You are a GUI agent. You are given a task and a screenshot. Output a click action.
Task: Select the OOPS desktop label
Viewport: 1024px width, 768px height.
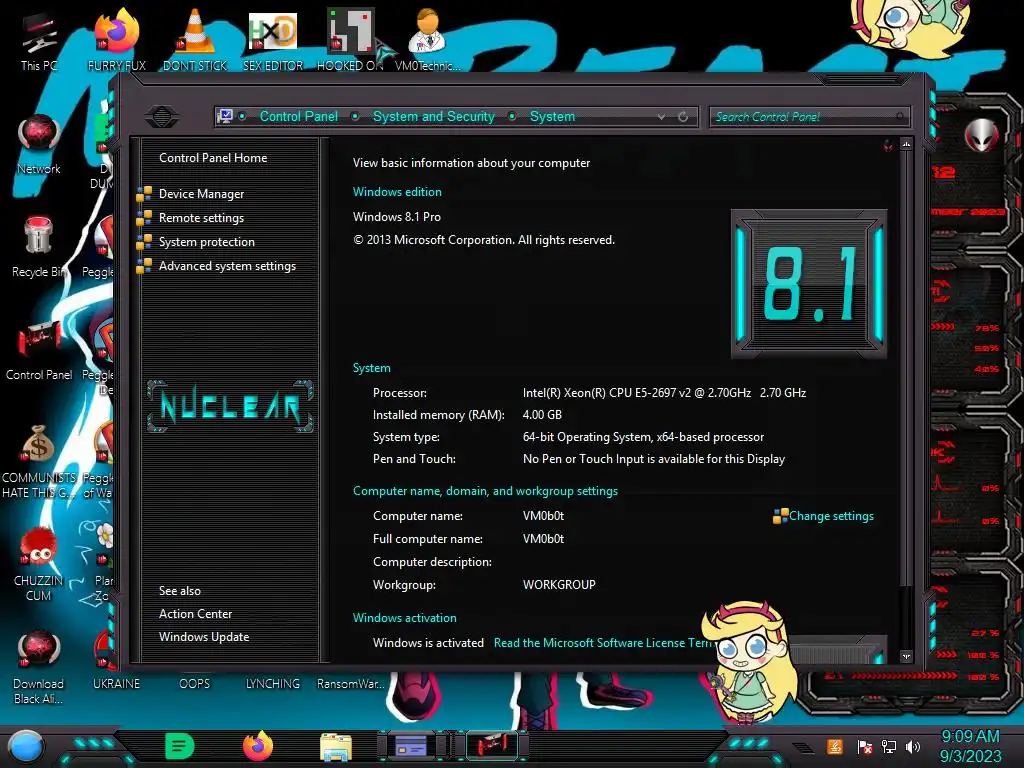tap(195, 684)
